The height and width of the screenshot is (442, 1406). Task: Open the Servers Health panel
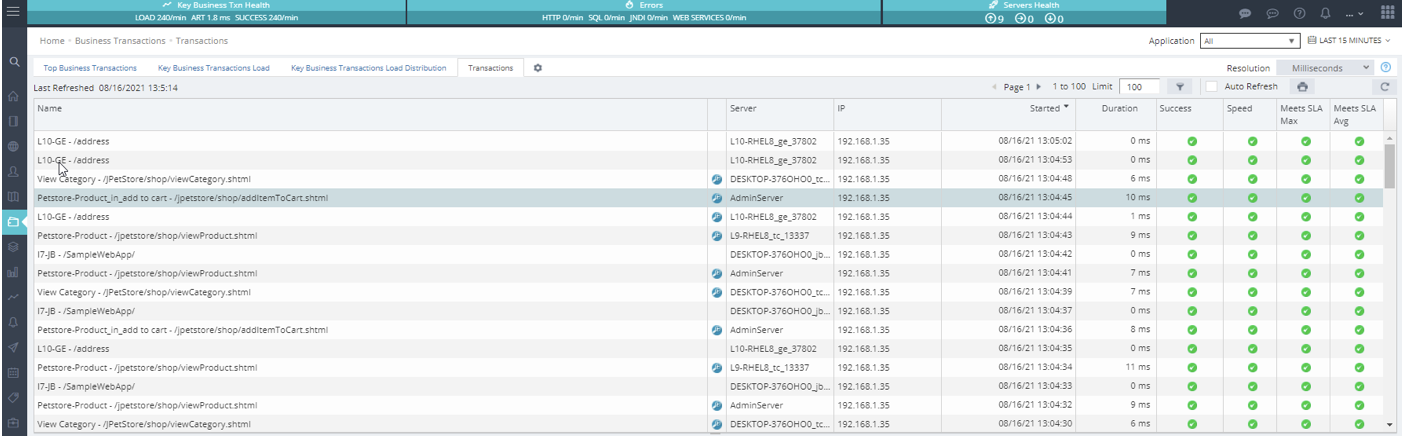coord(1025,12)
